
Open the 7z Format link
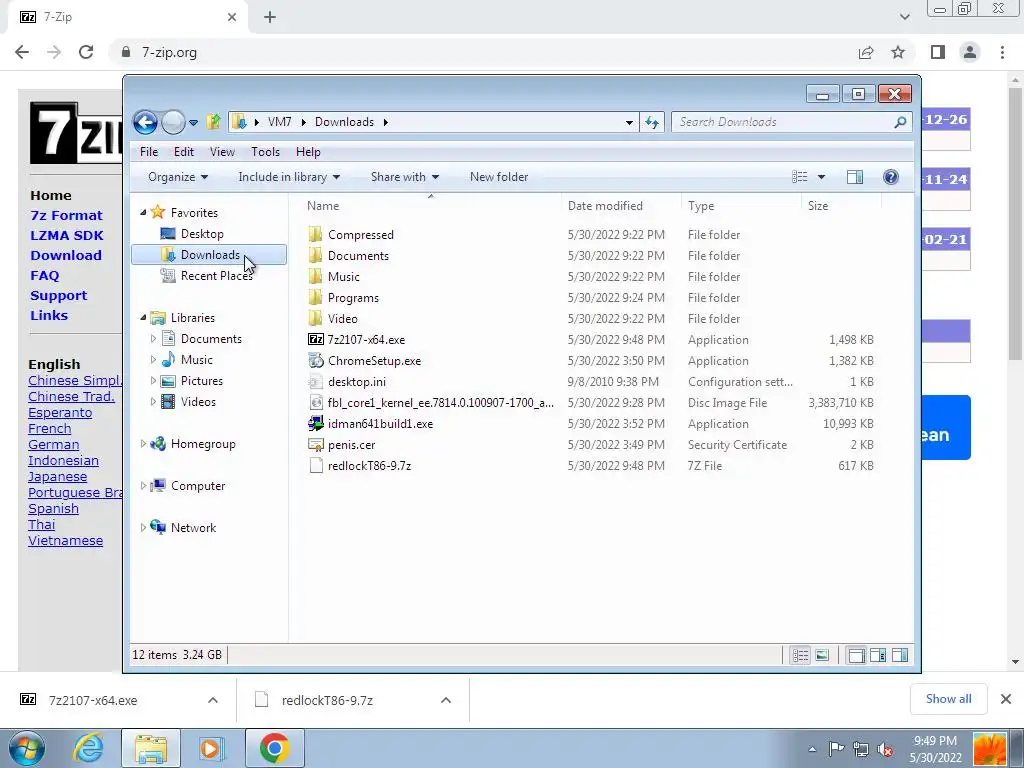[67, 216]
